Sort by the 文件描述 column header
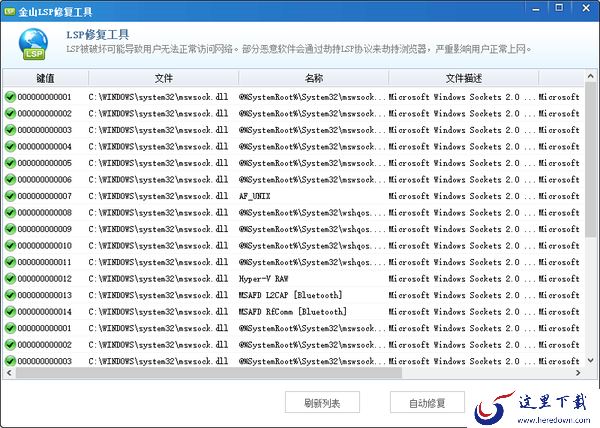Viewport: 600px width, 428px height. [x=463, y=78]
